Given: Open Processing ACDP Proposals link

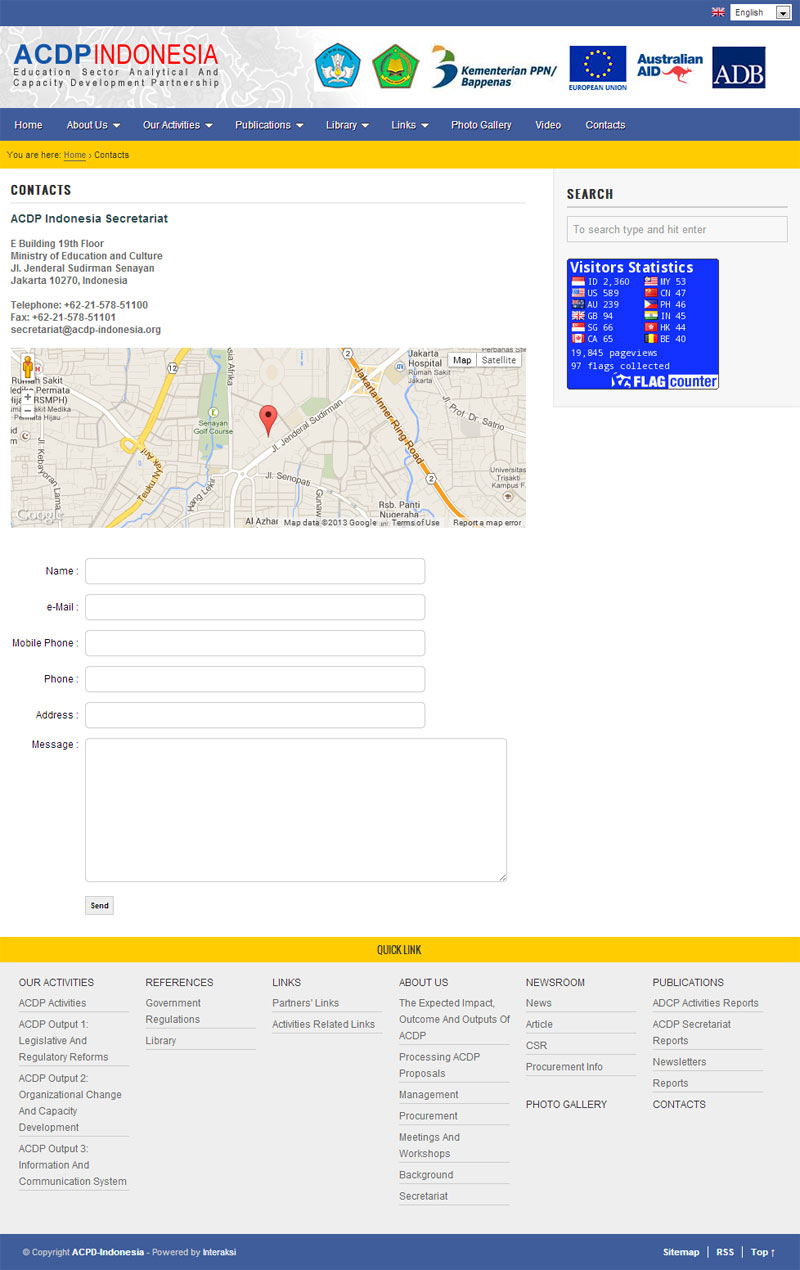Looking at the screenshot, I should point(439,1065).
